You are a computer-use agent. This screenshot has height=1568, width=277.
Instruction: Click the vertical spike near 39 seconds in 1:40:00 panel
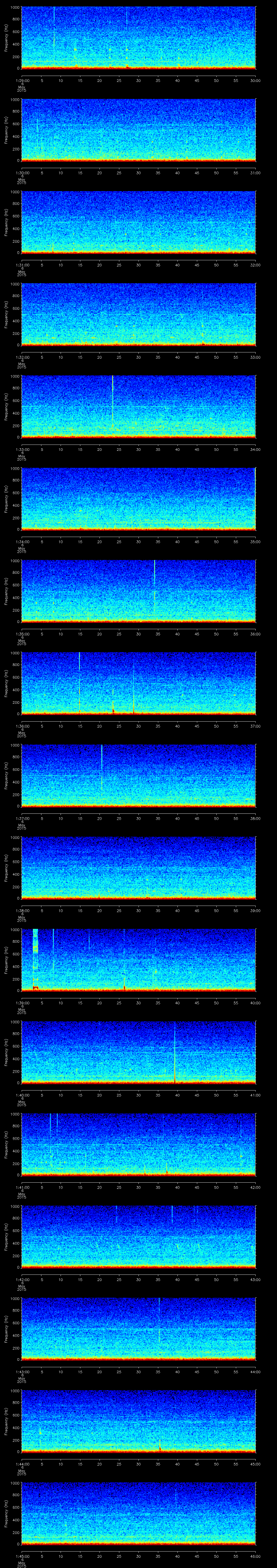[175, 1053]
